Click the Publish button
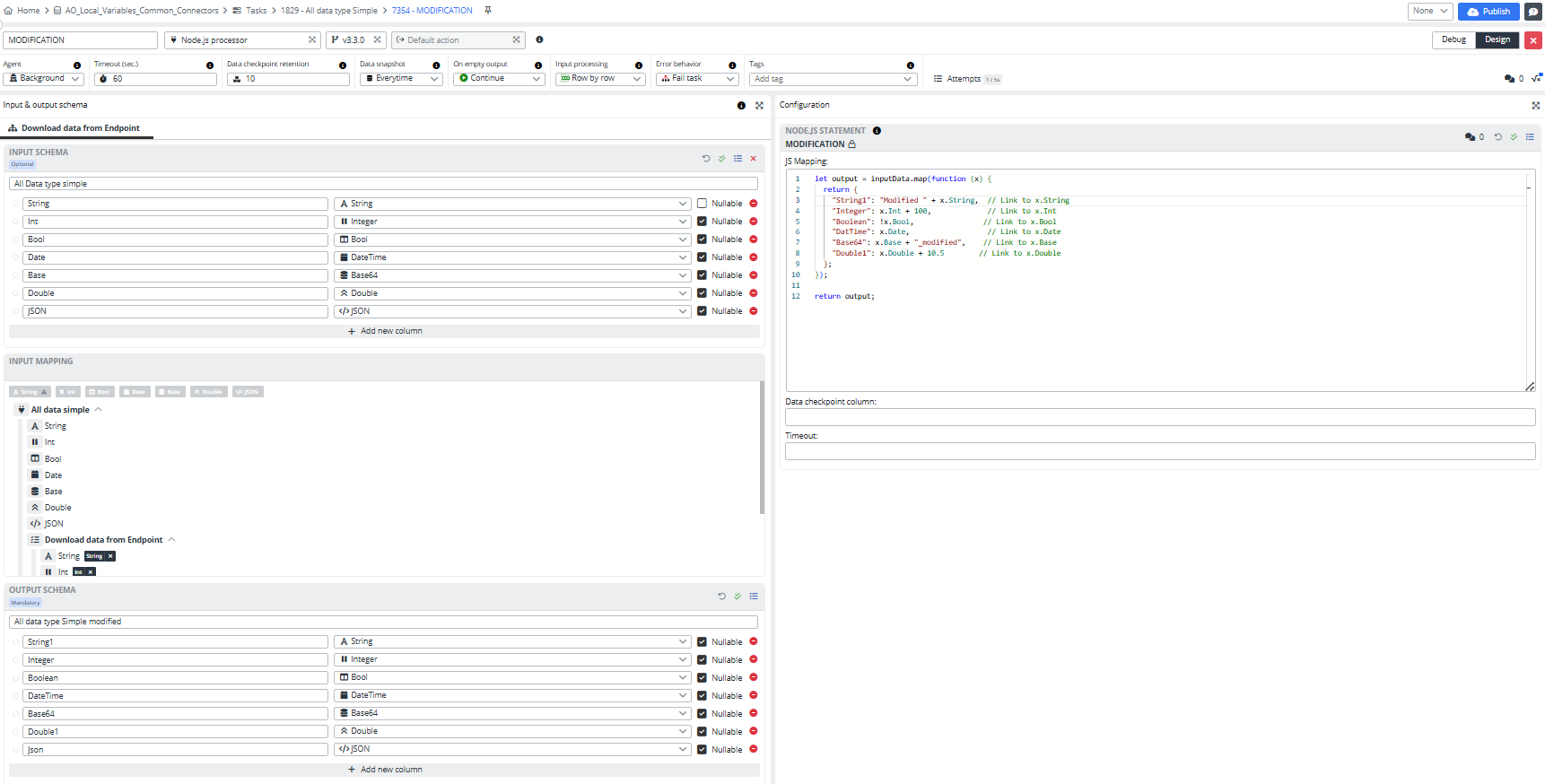Image resolution: width=1545 pixels, height=784 pixels. [x=1488, y=12]
